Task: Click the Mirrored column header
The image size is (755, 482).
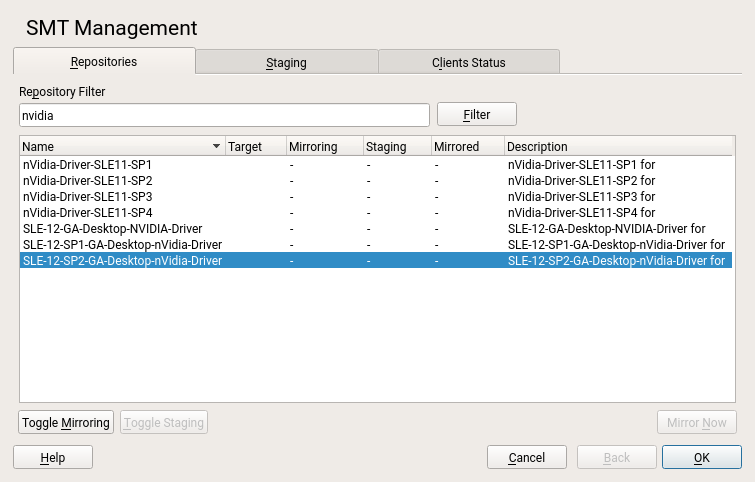Action: 467,147
